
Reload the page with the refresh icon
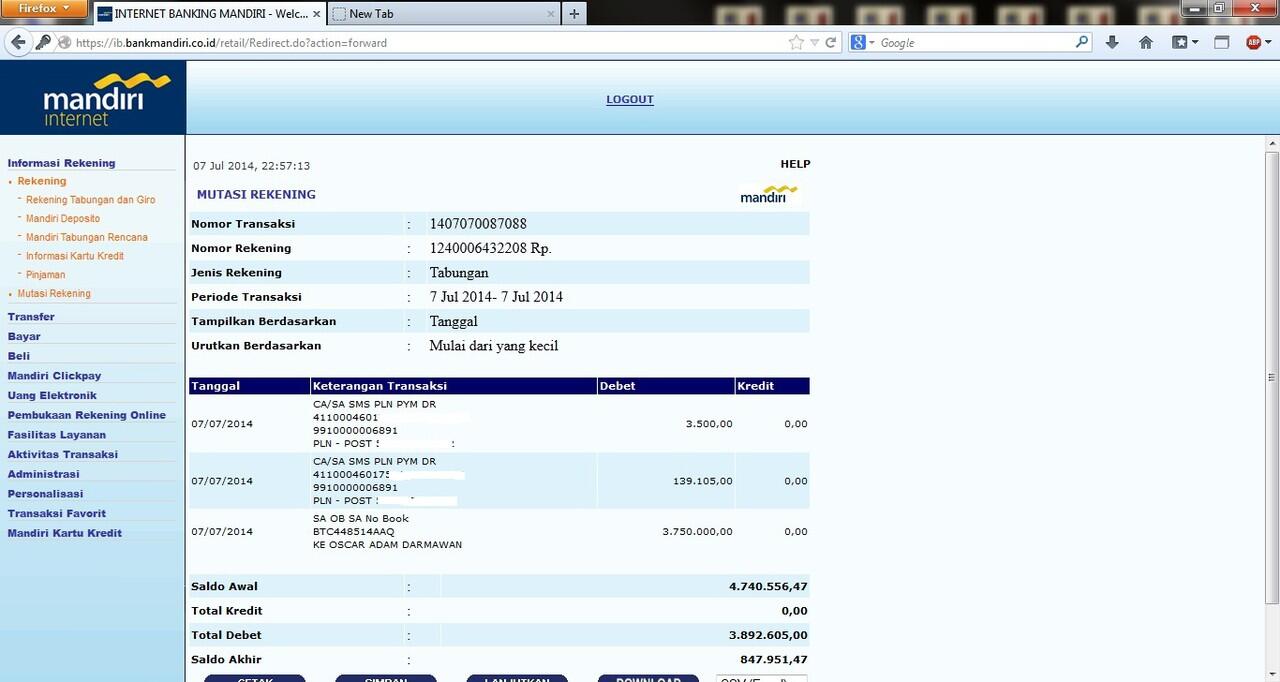831,43
